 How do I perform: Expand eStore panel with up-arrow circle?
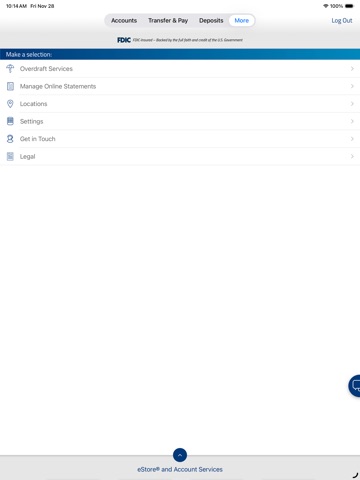tap(180, 455)
